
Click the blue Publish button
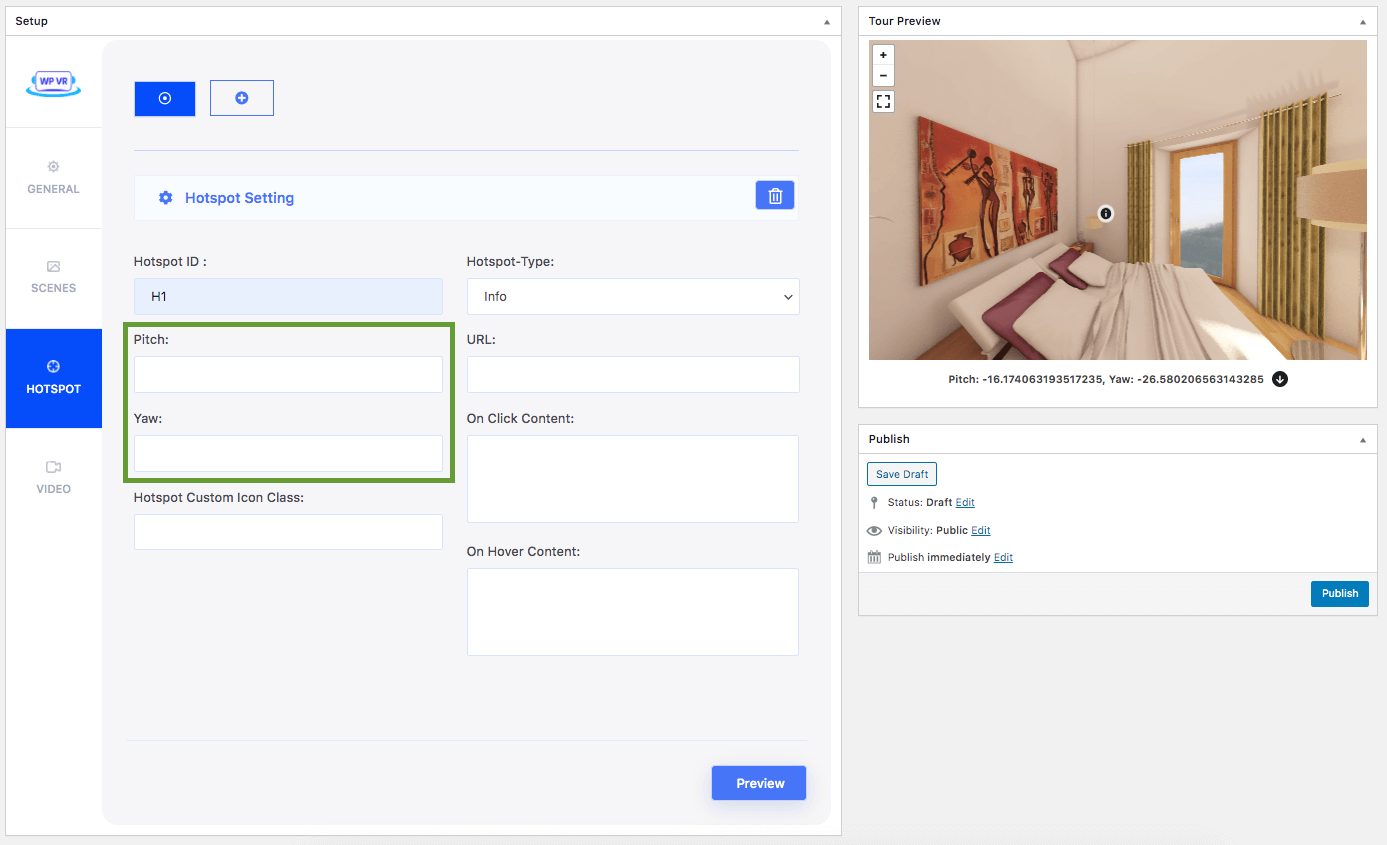[1339, 594]
